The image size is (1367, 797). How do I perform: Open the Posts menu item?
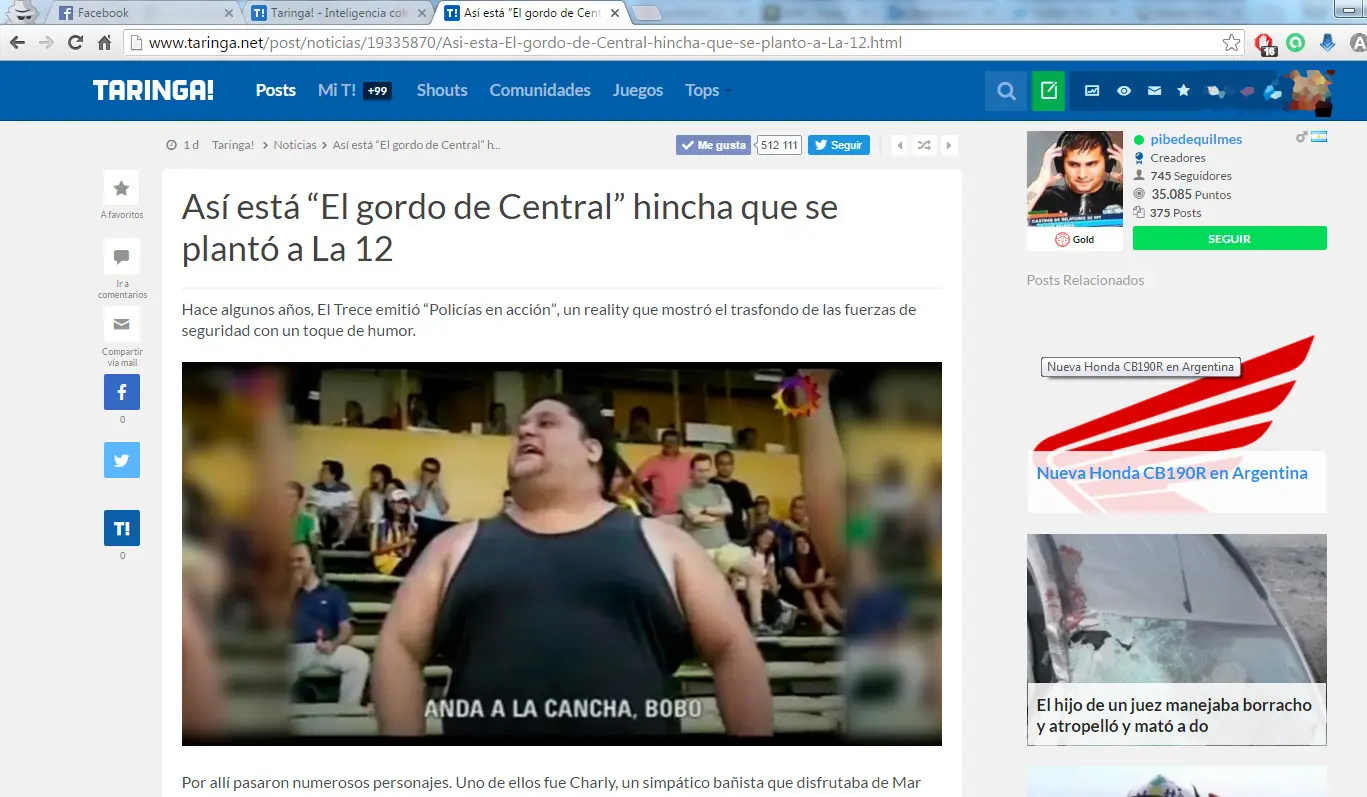[276, 90]
